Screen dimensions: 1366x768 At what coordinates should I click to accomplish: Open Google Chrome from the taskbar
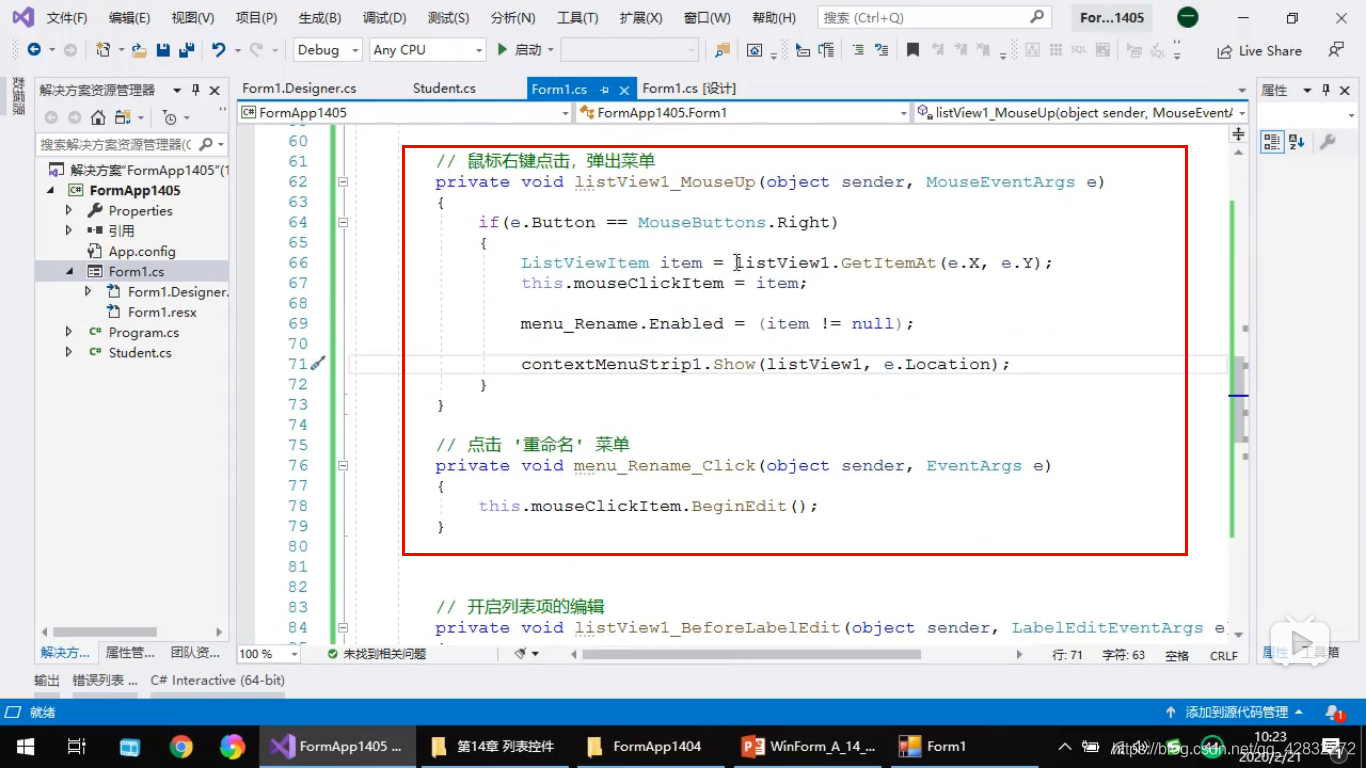[181, 746]
